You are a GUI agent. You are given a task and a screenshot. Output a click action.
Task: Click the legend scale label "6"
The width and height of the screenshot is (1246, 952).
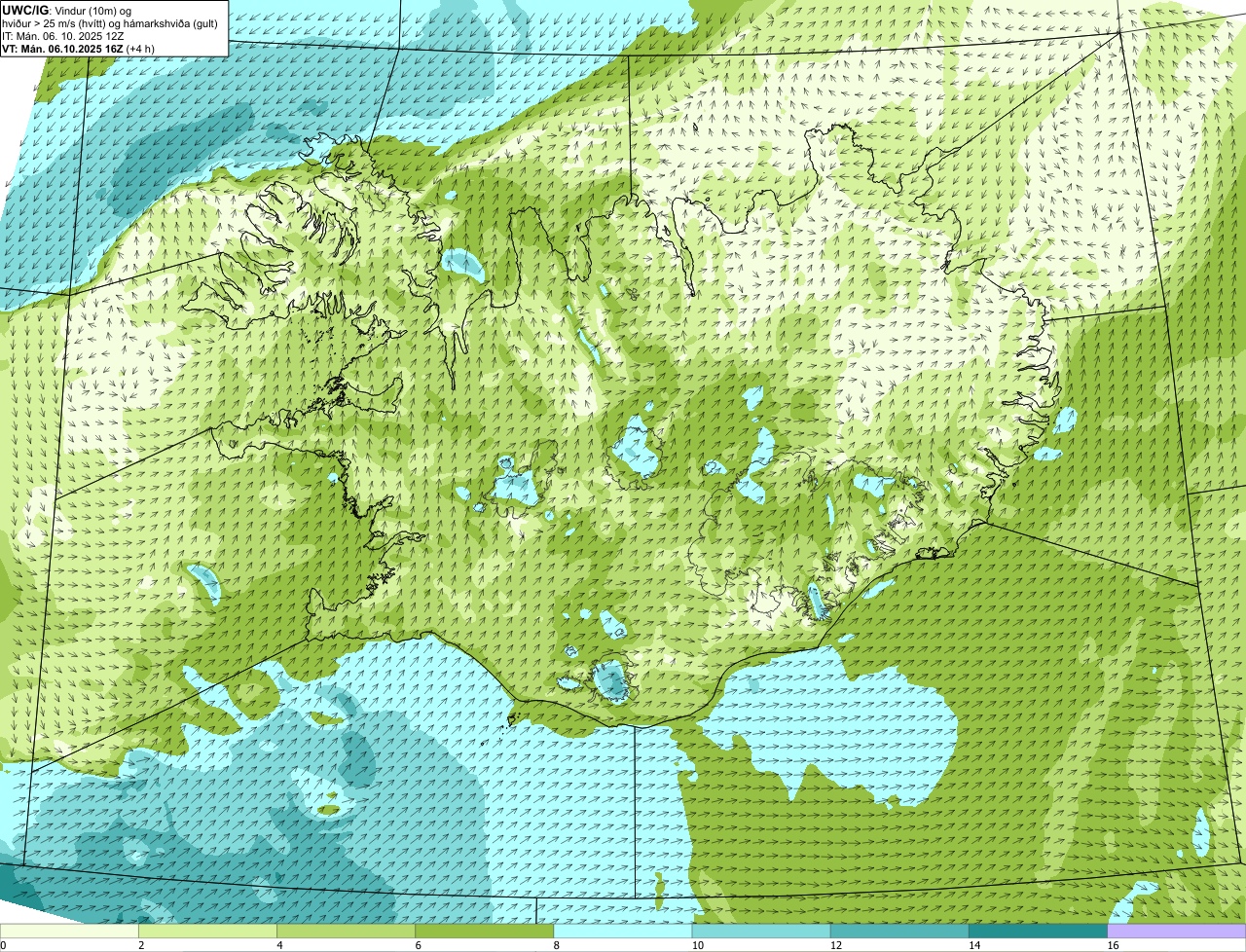[419, 945]
